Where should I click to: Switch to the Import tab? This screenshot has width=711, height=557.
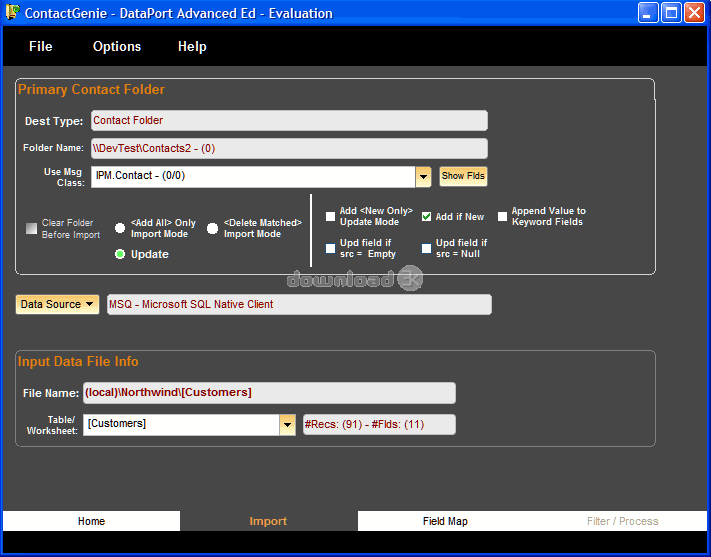pyautogui.click(x=268, y=521)
